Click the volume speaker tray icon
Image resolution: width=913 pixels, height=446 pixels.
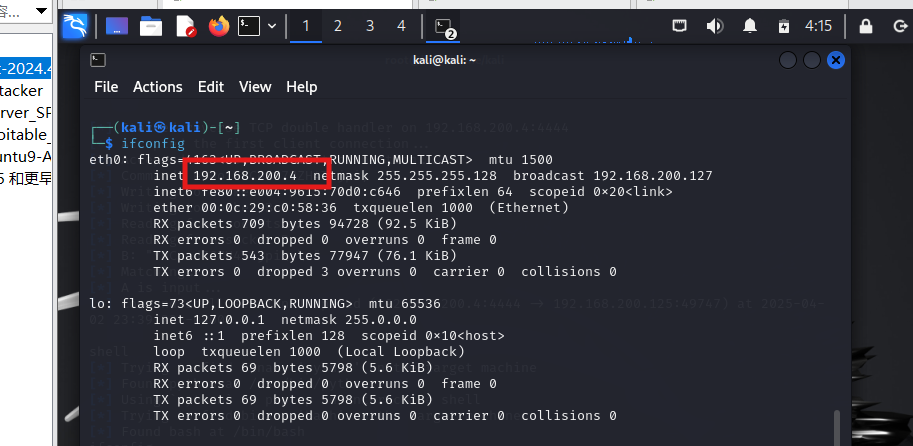[x=714, y=26]
